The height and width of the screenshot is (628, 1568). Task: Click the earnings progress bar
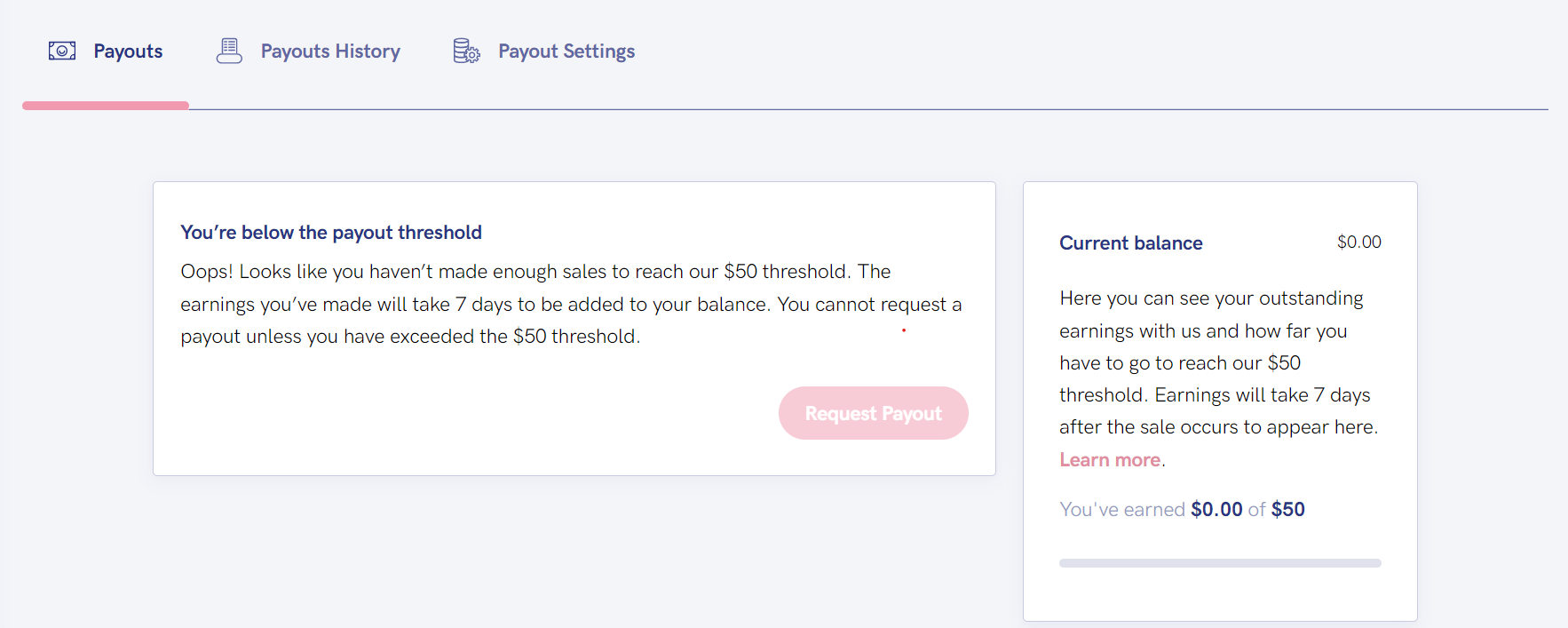pos(1219,562)
